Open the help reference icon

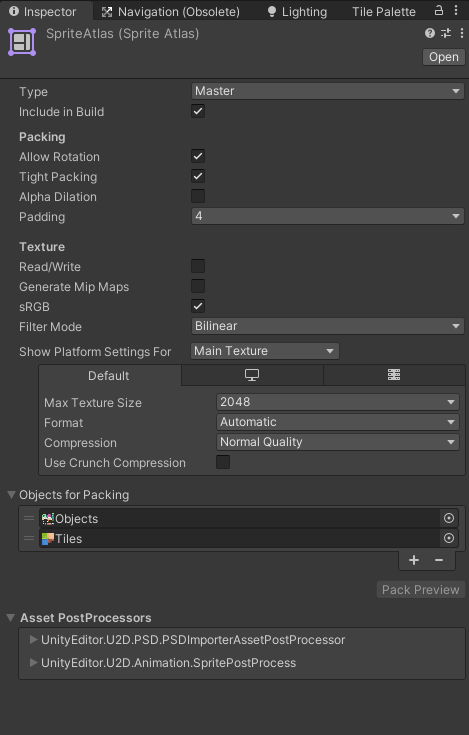430,33
